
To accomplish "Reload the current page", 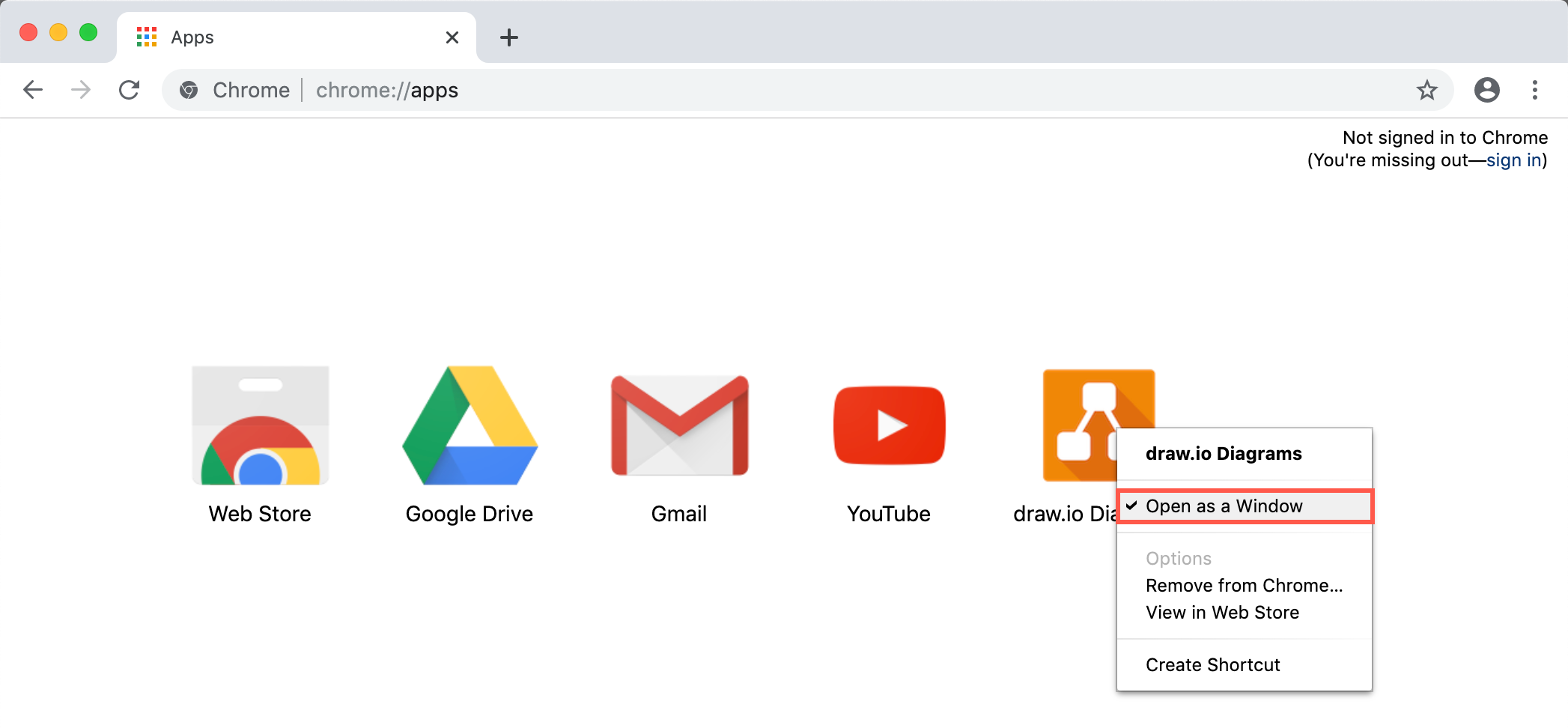I will pos(129,90).
